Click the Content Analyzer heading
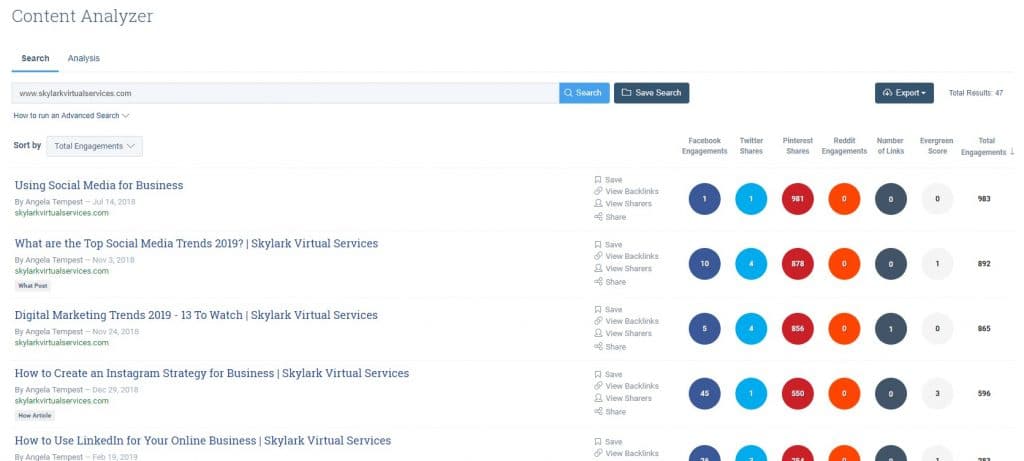This screenshot has height=461, width=1024. click(82, 16)
